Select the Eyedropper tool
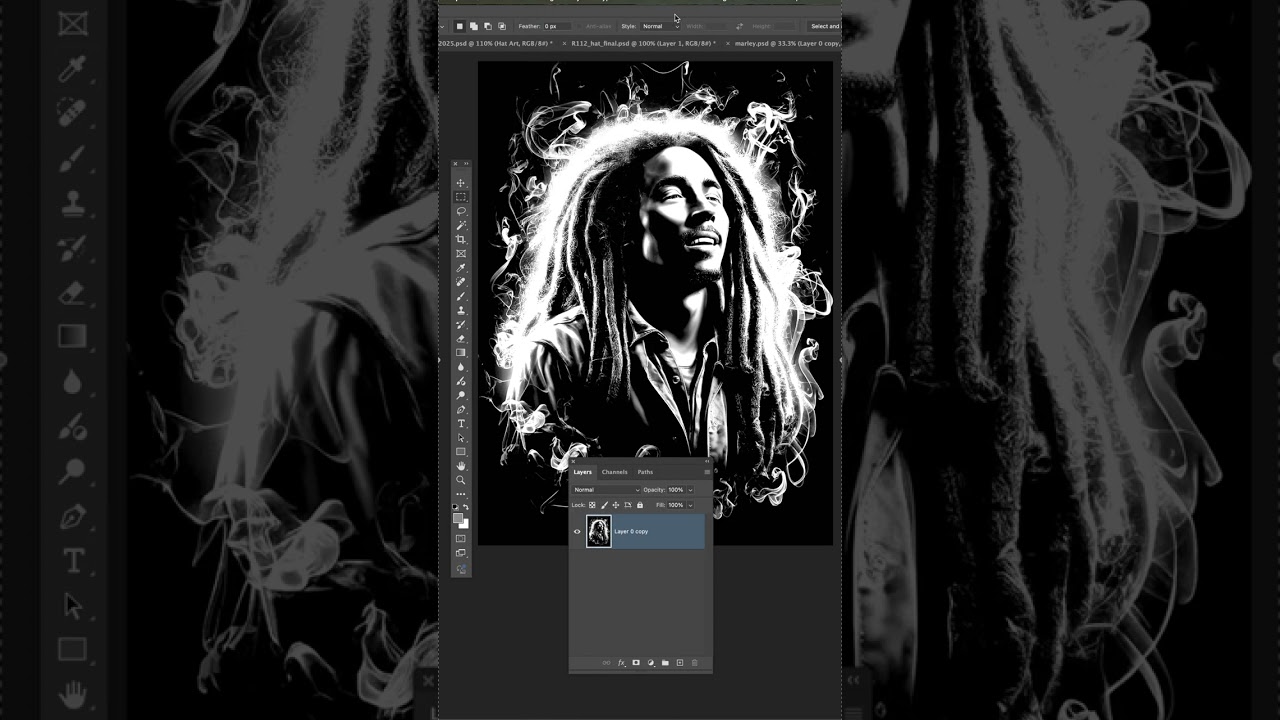 (461, 268)
